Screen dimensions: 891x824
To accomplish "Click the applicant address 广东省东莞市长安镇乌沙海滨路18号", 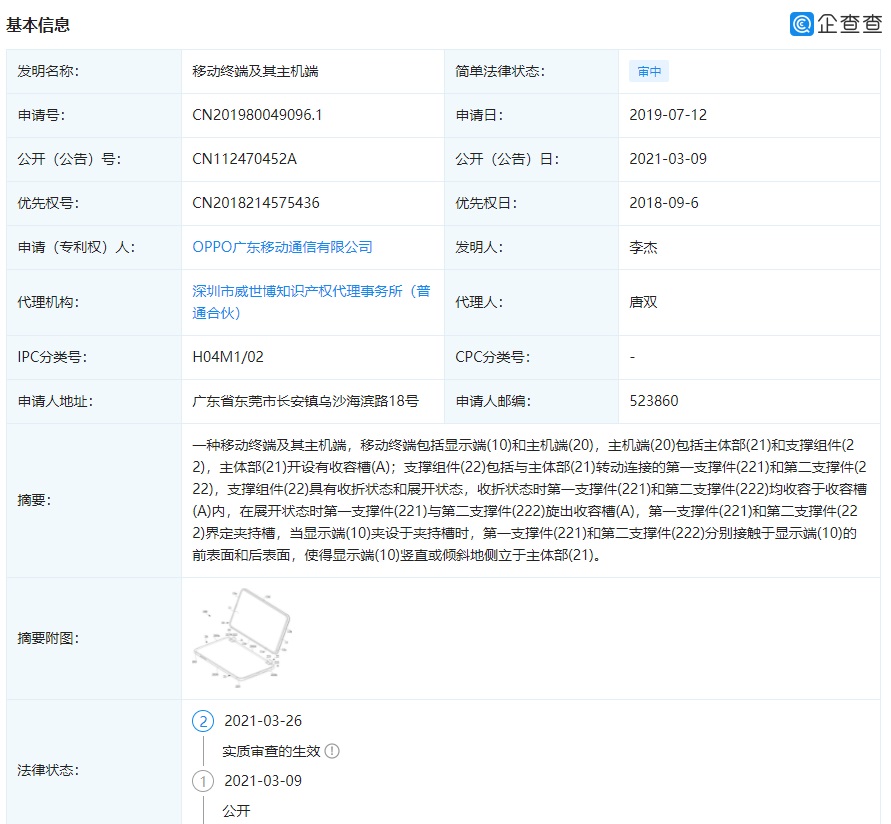I will (305, 401).
